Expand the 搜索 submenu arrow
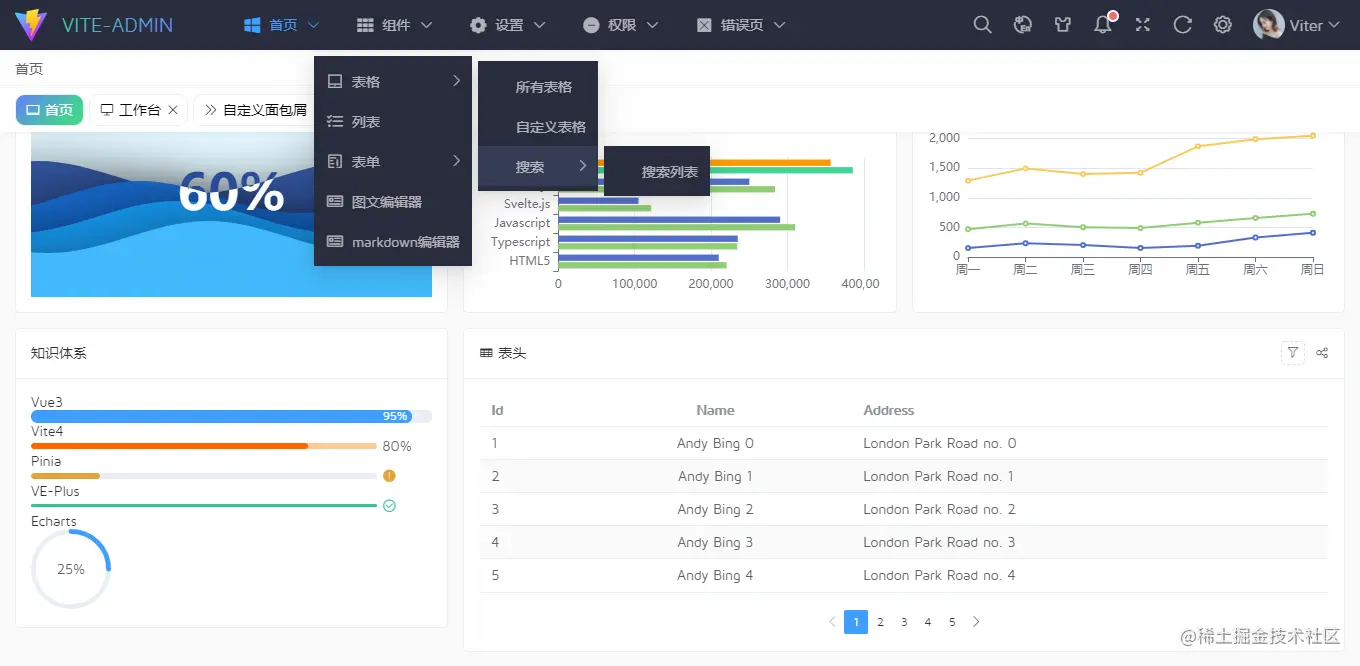1360x666 pixels. [582, 166]
